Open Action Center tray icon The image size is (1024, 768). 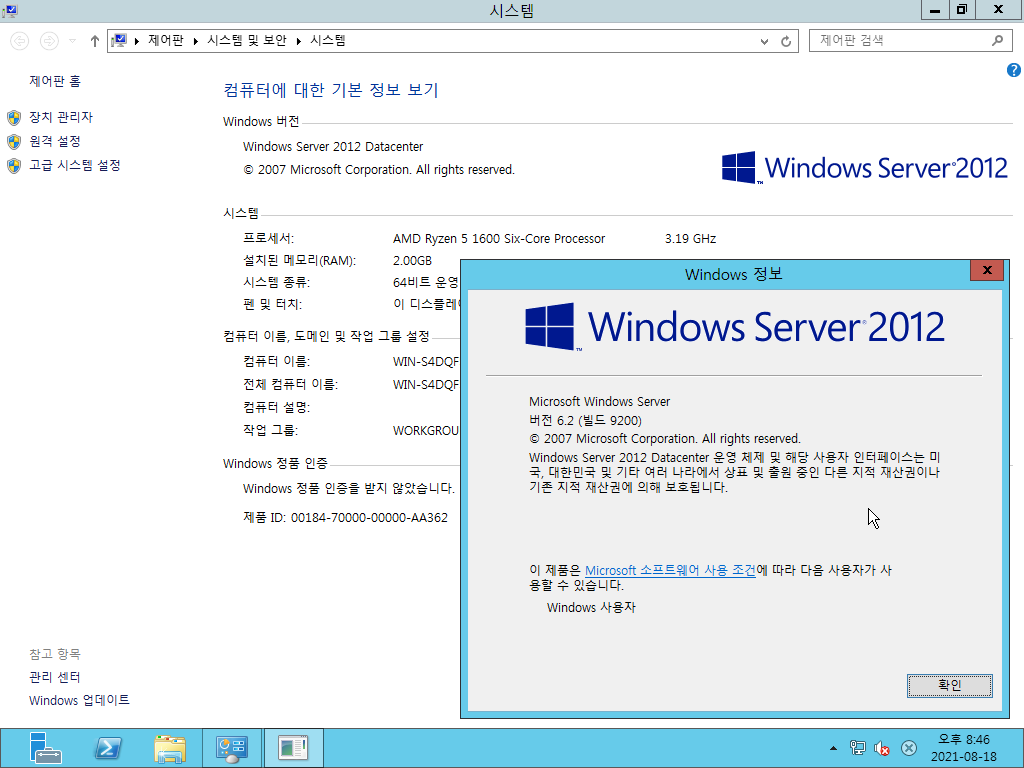point(908,748)
